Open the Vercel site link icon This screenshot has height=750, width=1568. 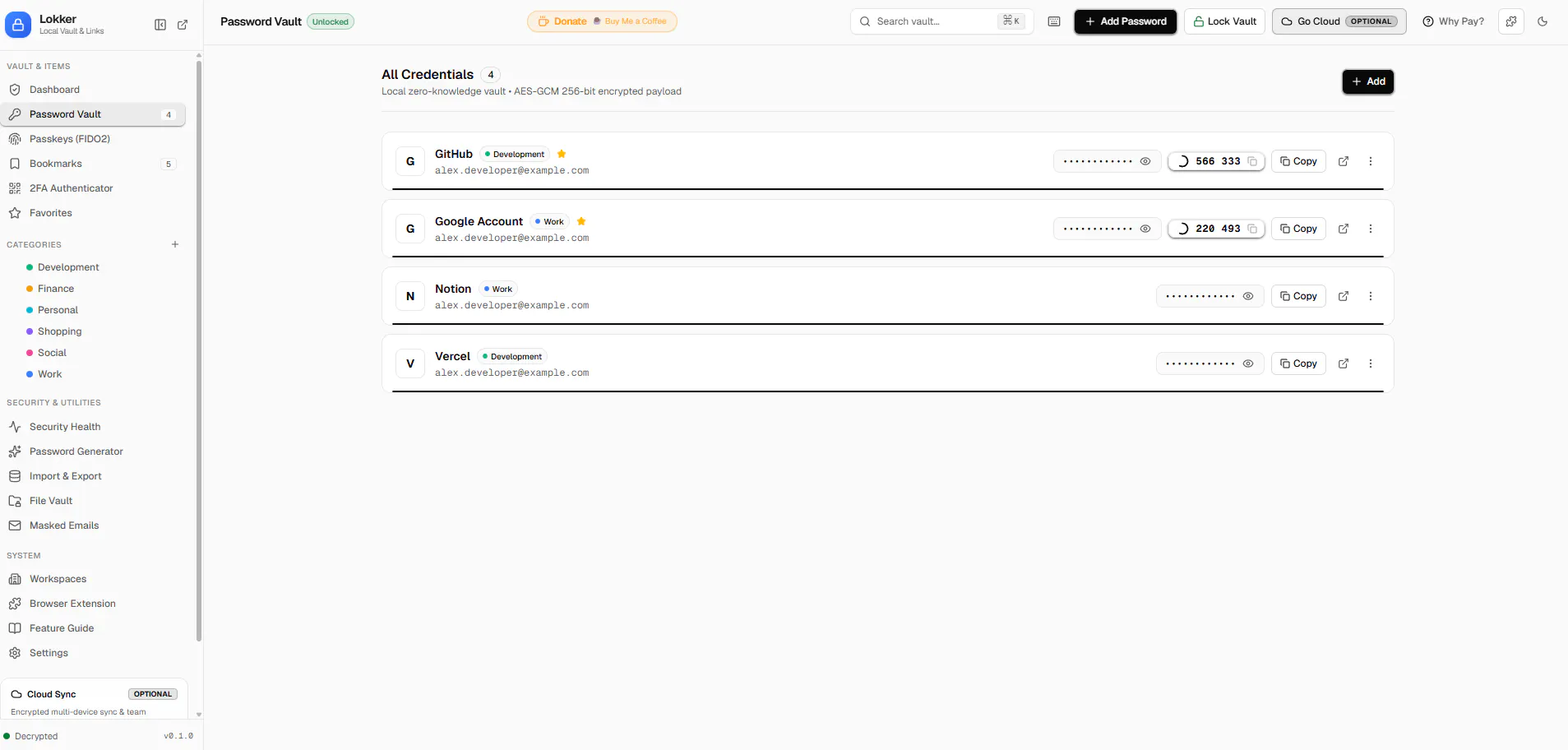[1344, 363]
